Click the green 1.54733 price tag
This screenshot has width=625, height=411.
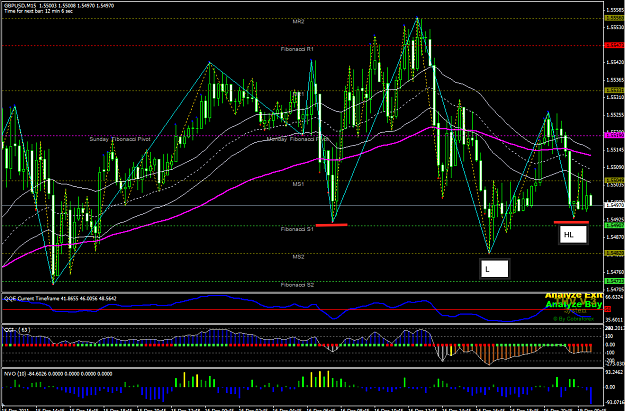point(614,281)
